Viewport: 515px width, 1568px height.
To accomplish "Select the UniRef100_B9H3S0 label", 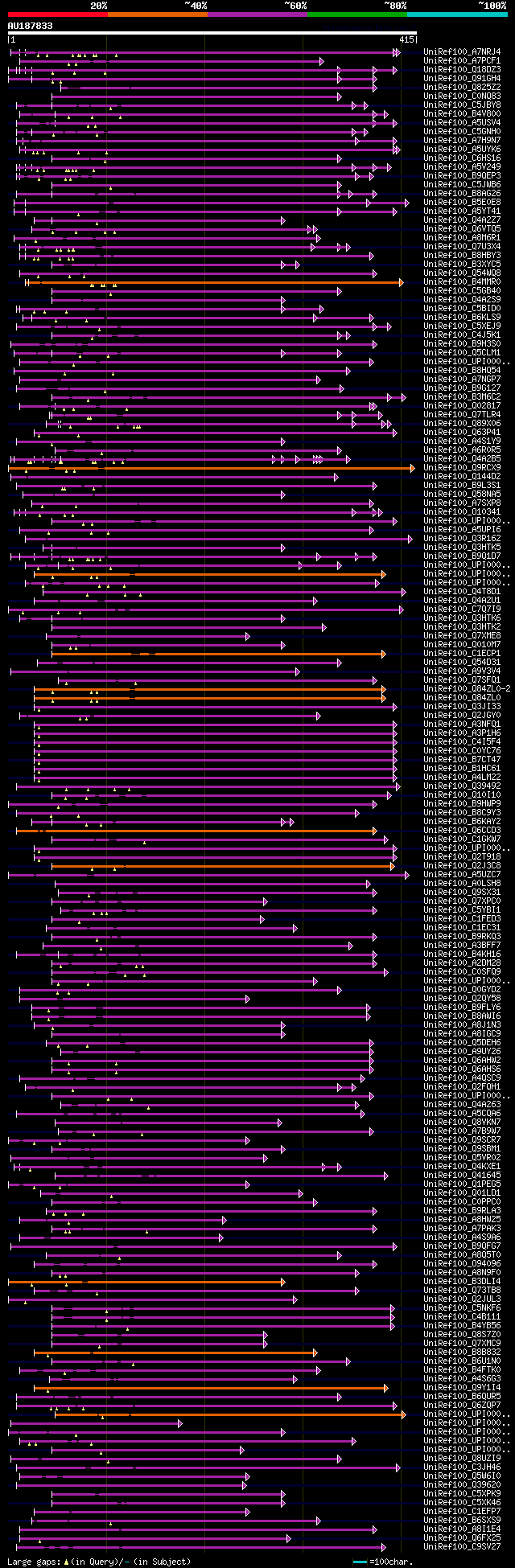I will [463, 344].
